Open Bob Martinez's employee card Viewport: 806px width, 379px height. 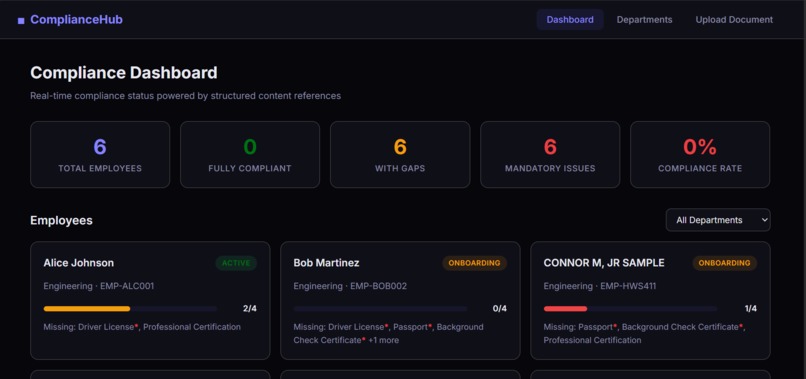[400, 300]
